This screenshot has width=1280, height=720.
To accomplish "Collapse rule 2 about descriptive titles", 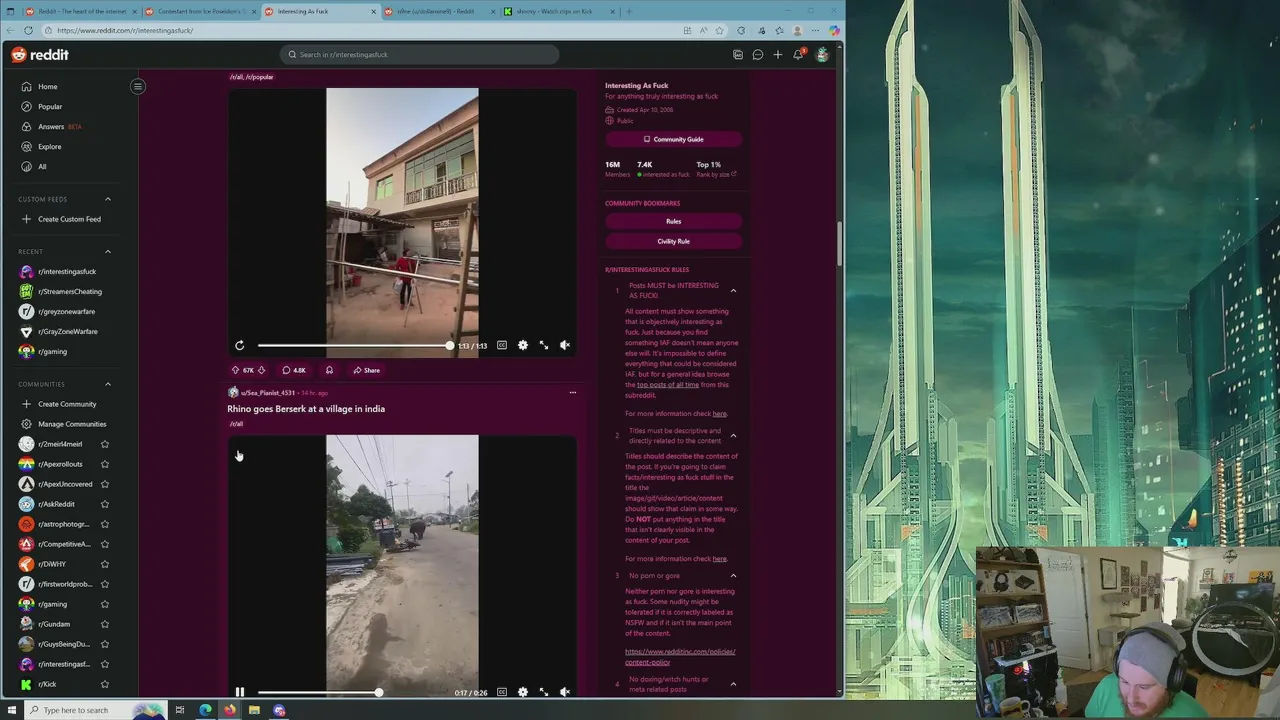I will tap(733, 436).
